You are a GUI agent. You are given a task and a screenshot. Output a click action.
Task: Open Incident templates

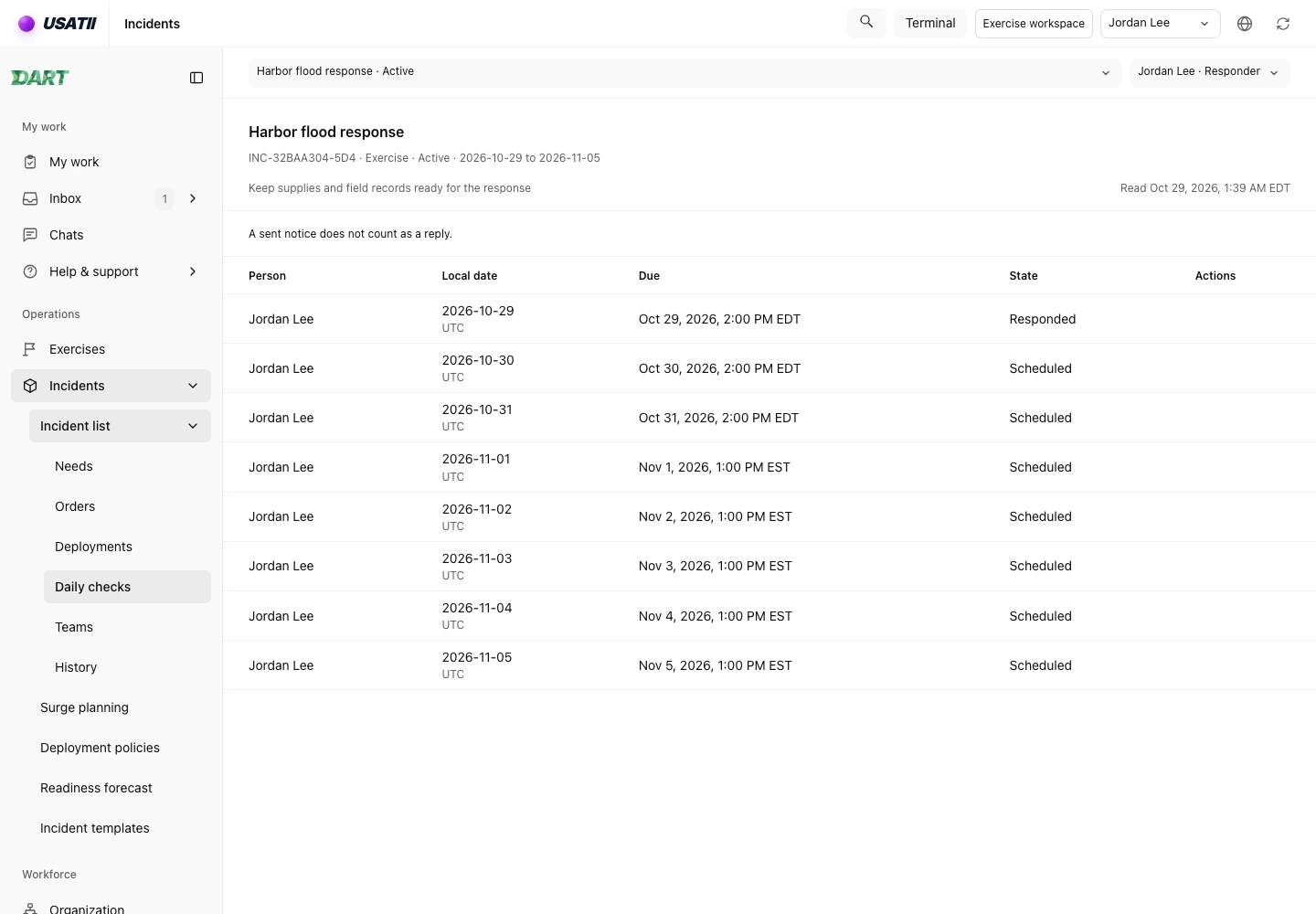pos(120,828)
